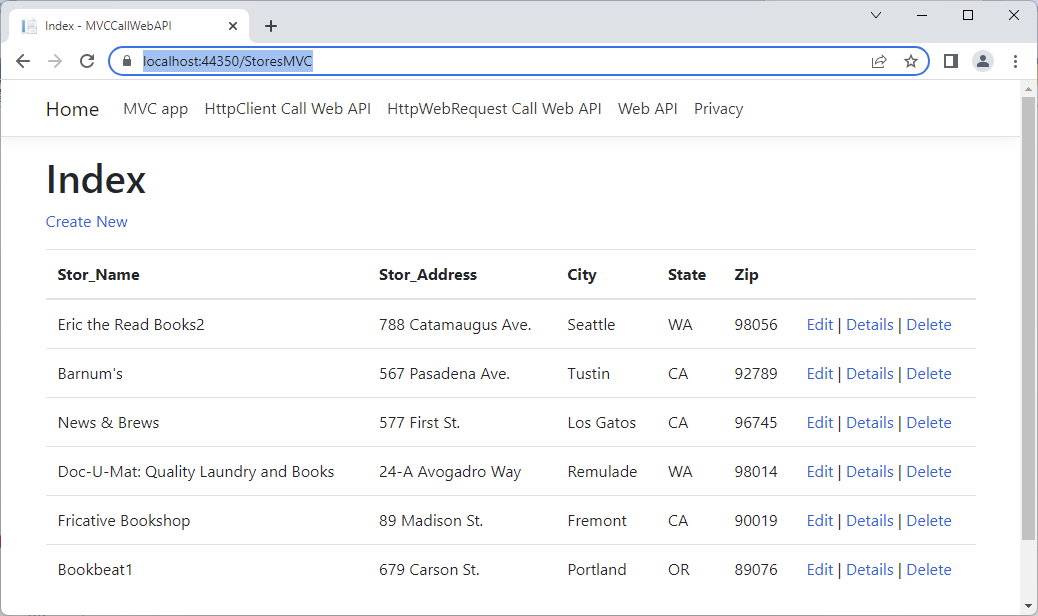1038x616 pixels.
Task: Click the Home brand link
Action: 72,109
